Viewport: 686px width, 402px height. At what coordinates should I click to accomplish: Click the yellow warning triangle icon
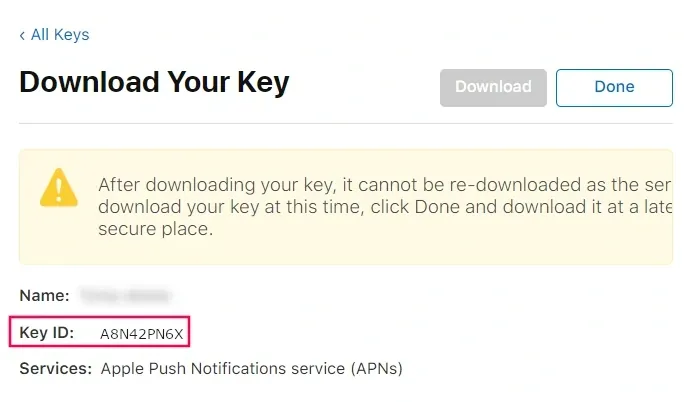[59, 187]
